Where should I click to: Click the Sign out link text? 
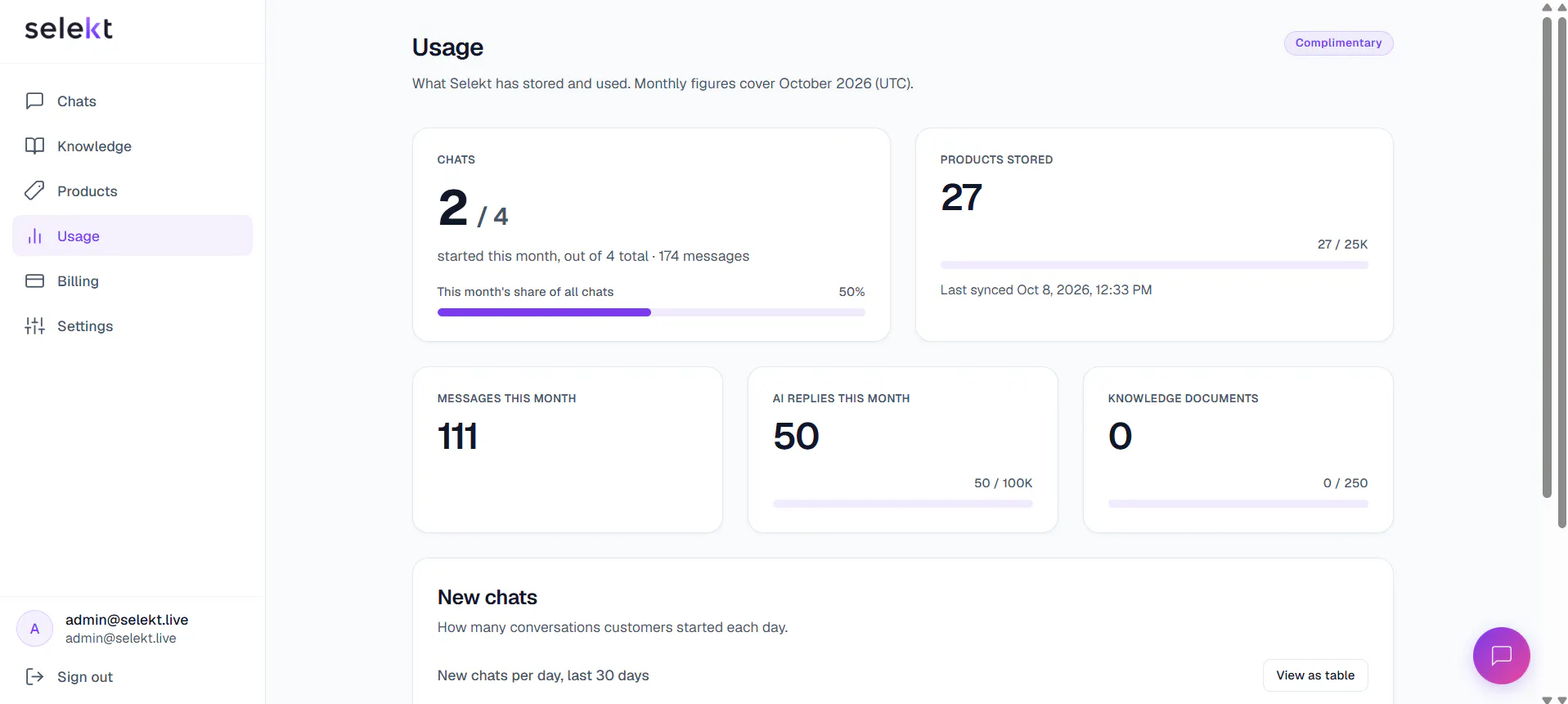(x=85, y=677)
